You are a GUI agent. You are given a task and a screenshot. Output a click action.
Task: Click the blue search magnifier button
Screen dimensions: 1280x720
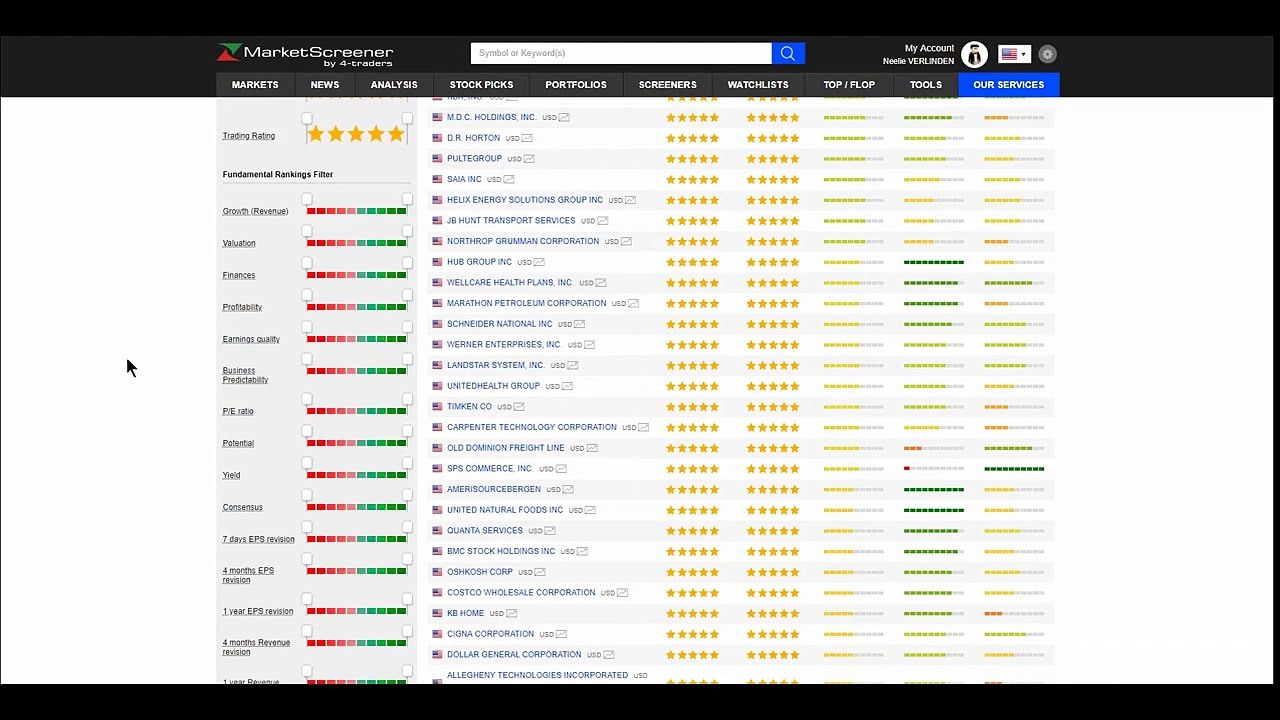pyautogui.click(x=788, y=53)
